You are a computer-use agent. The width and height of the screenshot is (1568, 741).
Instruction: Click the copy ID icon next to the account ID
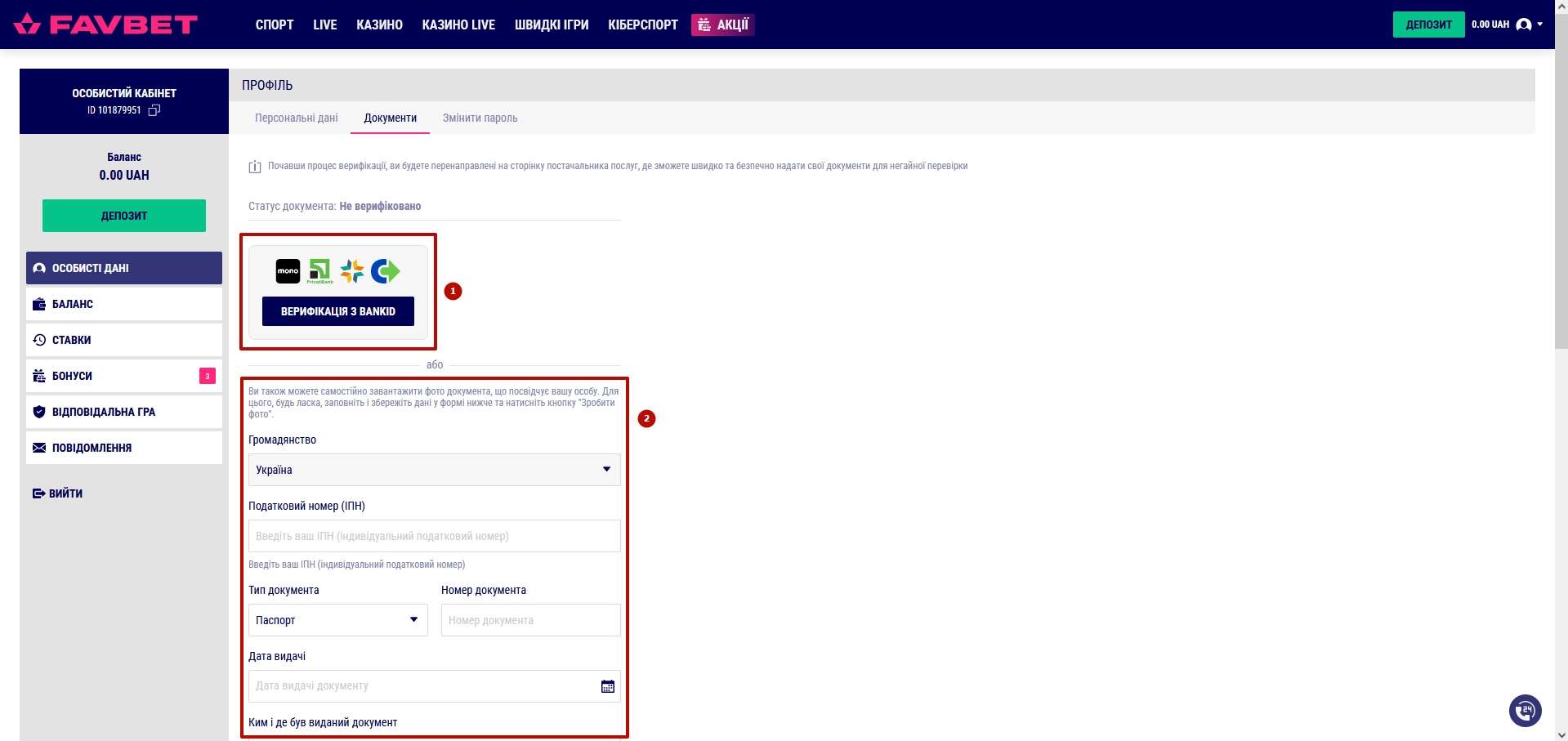click(154, 110)
